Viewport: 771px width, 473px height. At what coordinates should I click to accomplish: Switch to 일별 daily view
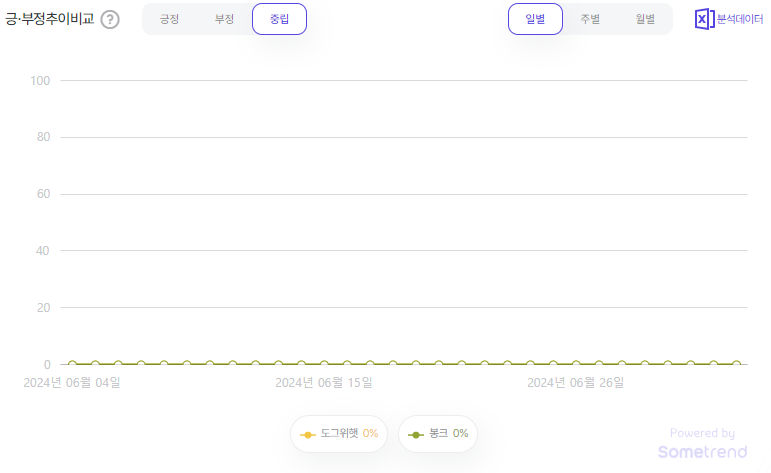(x=535, y=19)
